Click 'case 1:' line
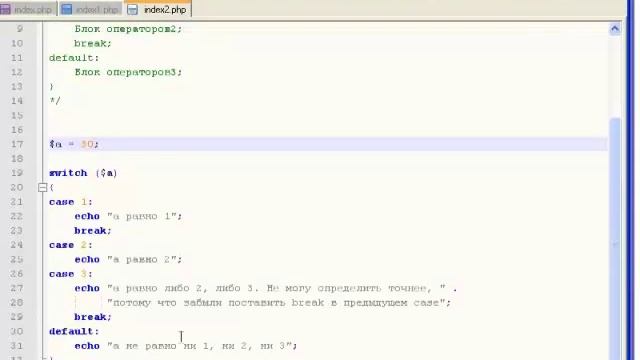The image size is (640, 360). (71, 202)
